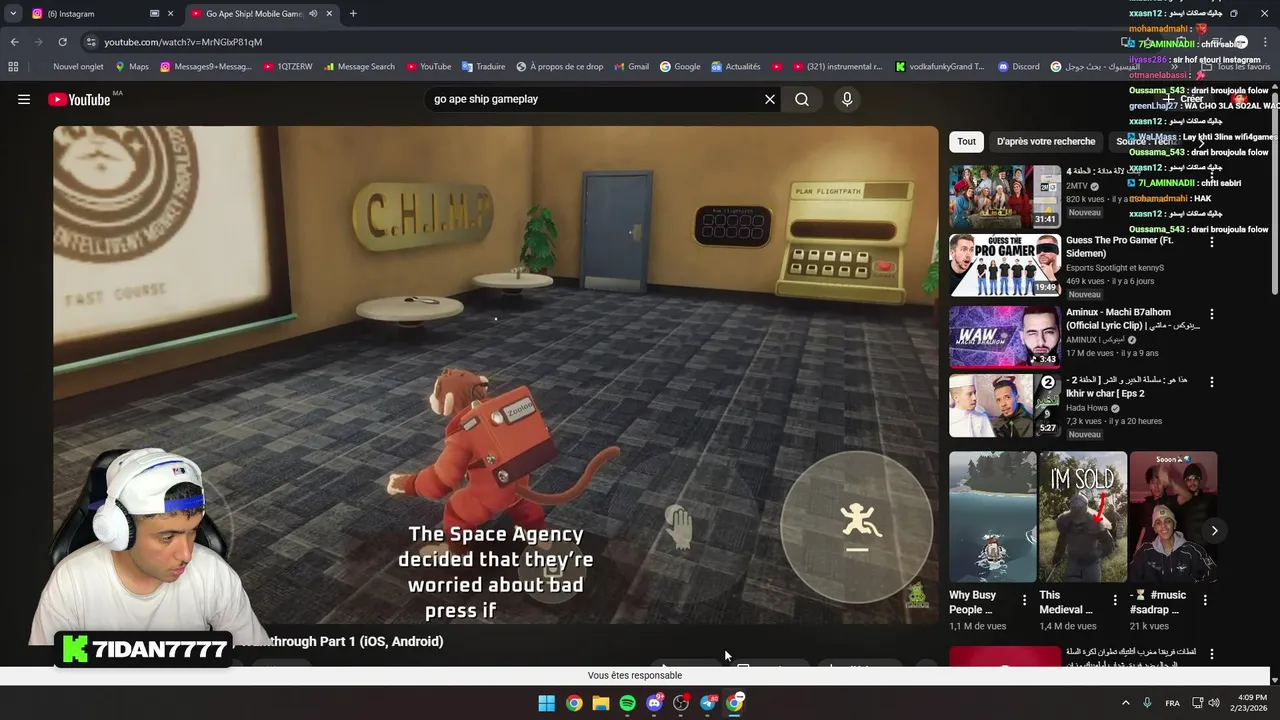Open the YouTube bookmark
Image resolution: width=1280 pixels, height=720 pixels.
(x=429, y=67)
